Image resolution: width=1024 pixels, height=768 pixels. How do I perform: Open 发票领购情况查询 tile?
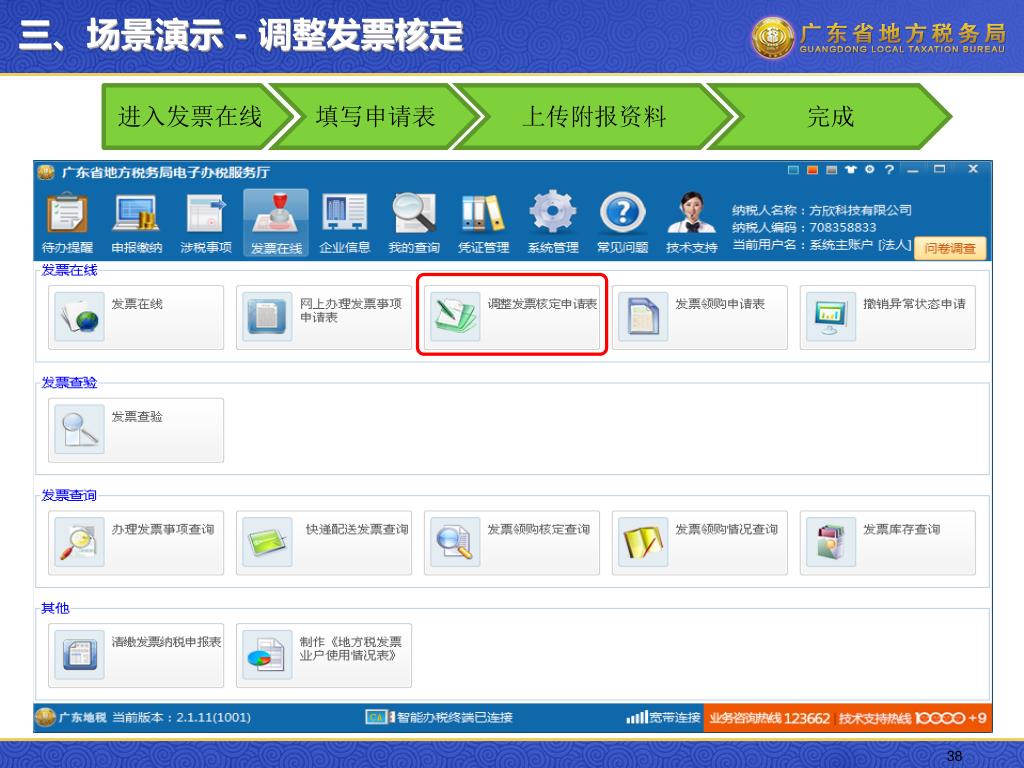(x=700, y=543)
